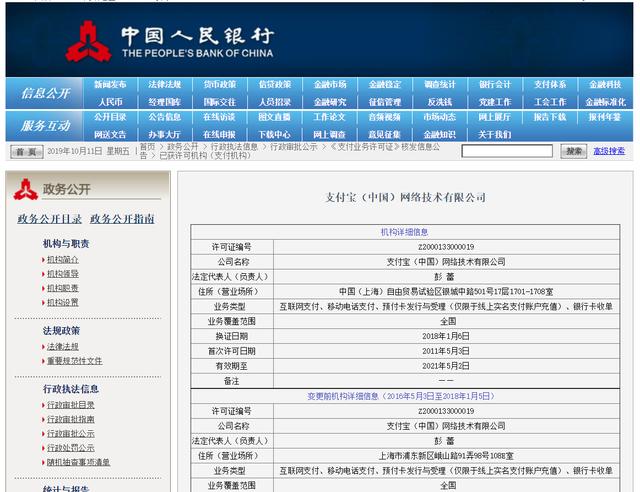The image size is (640, 492).
Task: Open 网上调查 navigation item
Action: pos(330,134)
